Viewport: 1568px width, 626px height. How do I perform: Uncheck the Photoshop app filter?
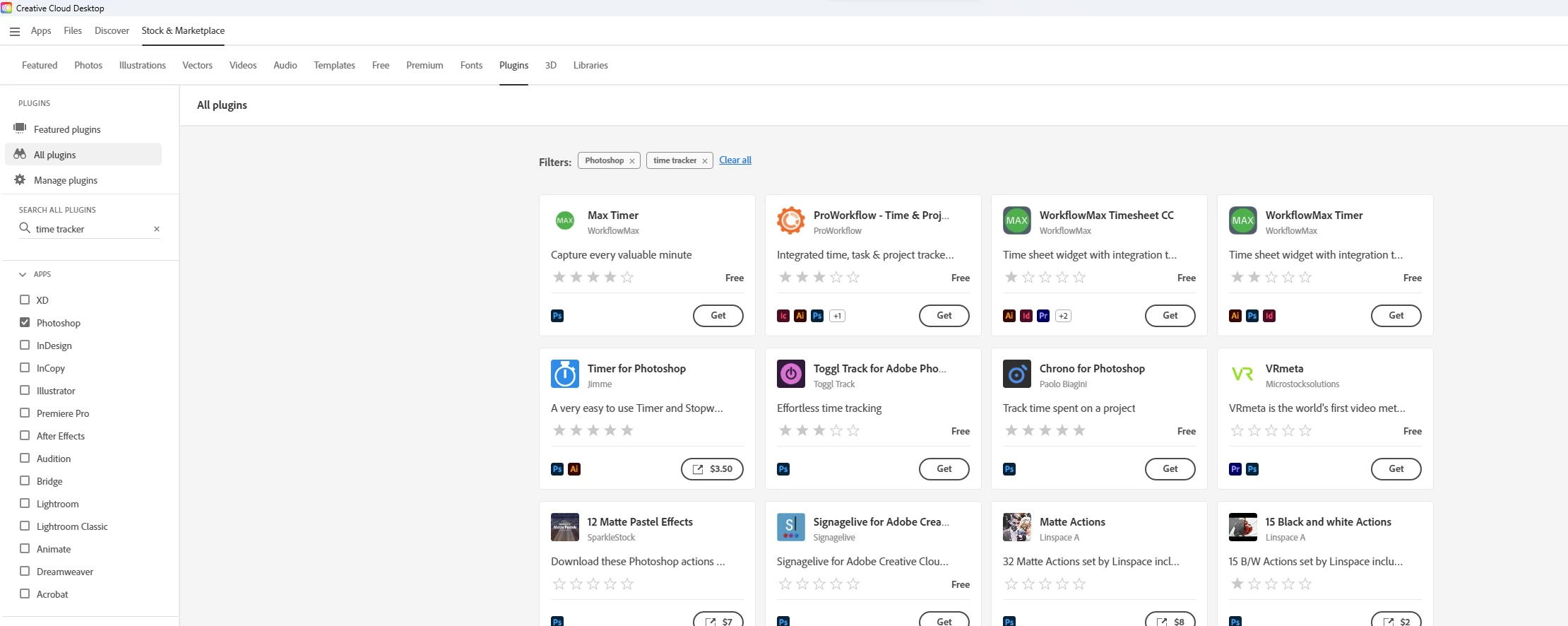(x=25, y=322)
